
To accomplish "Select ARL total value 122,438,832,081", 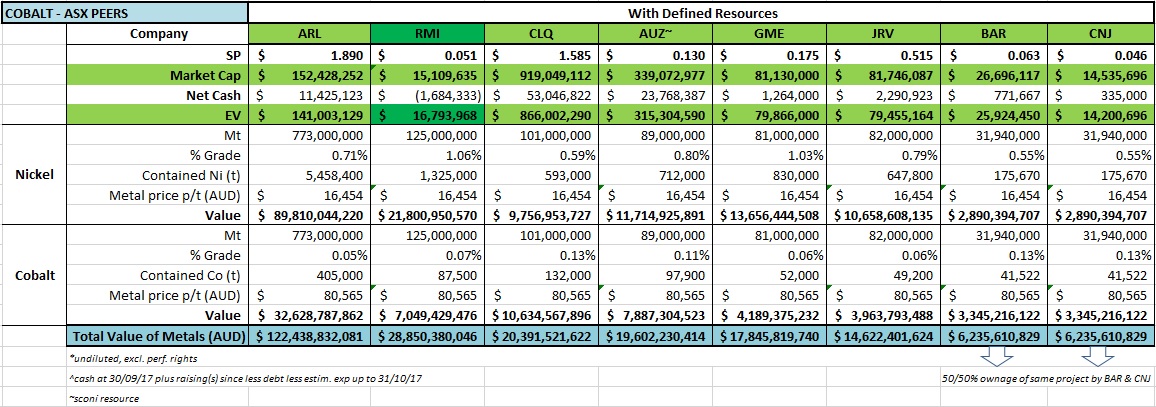I will 310,335.
